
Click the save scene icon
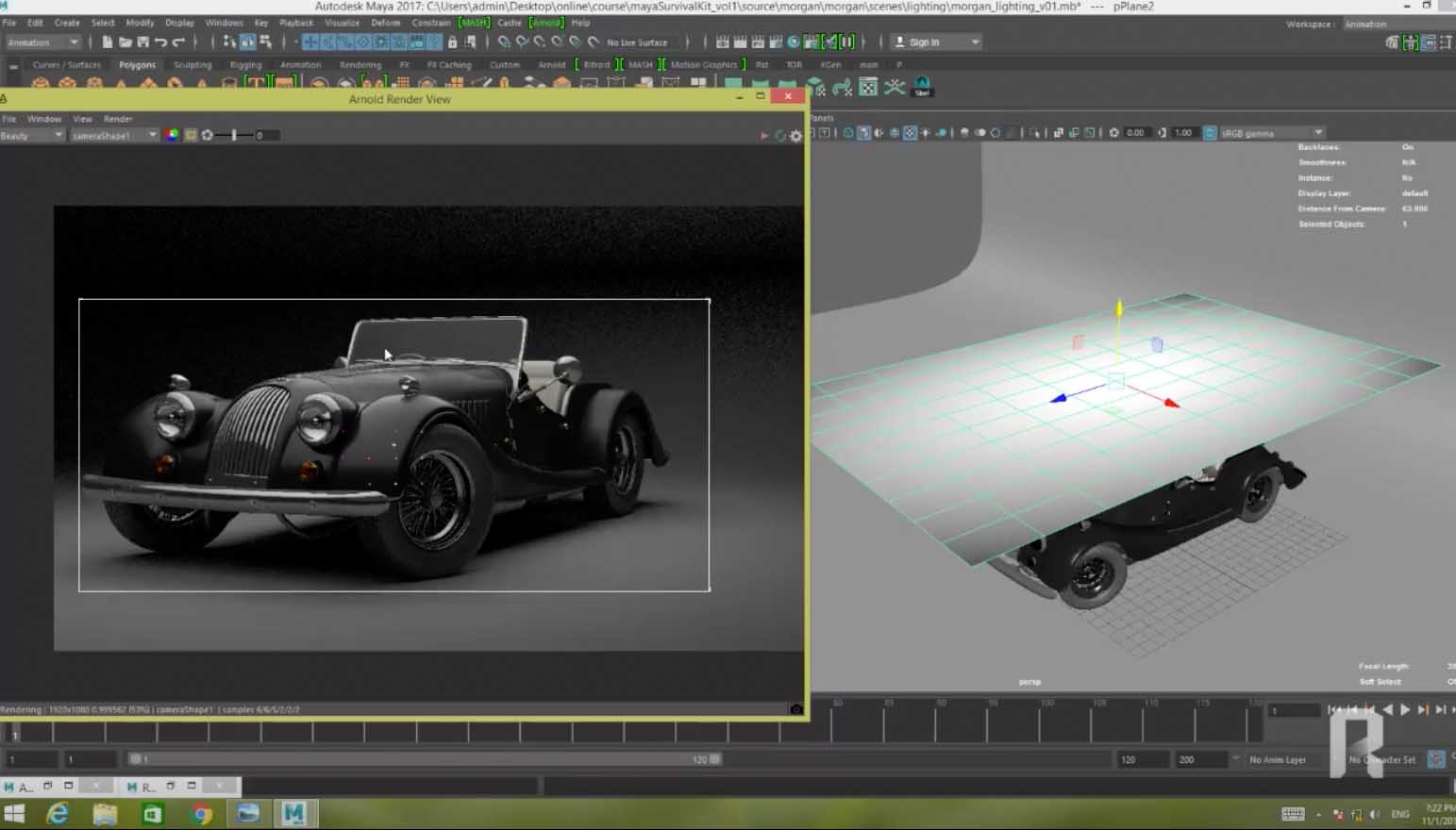pyautogui.click(x=142, y=42)
